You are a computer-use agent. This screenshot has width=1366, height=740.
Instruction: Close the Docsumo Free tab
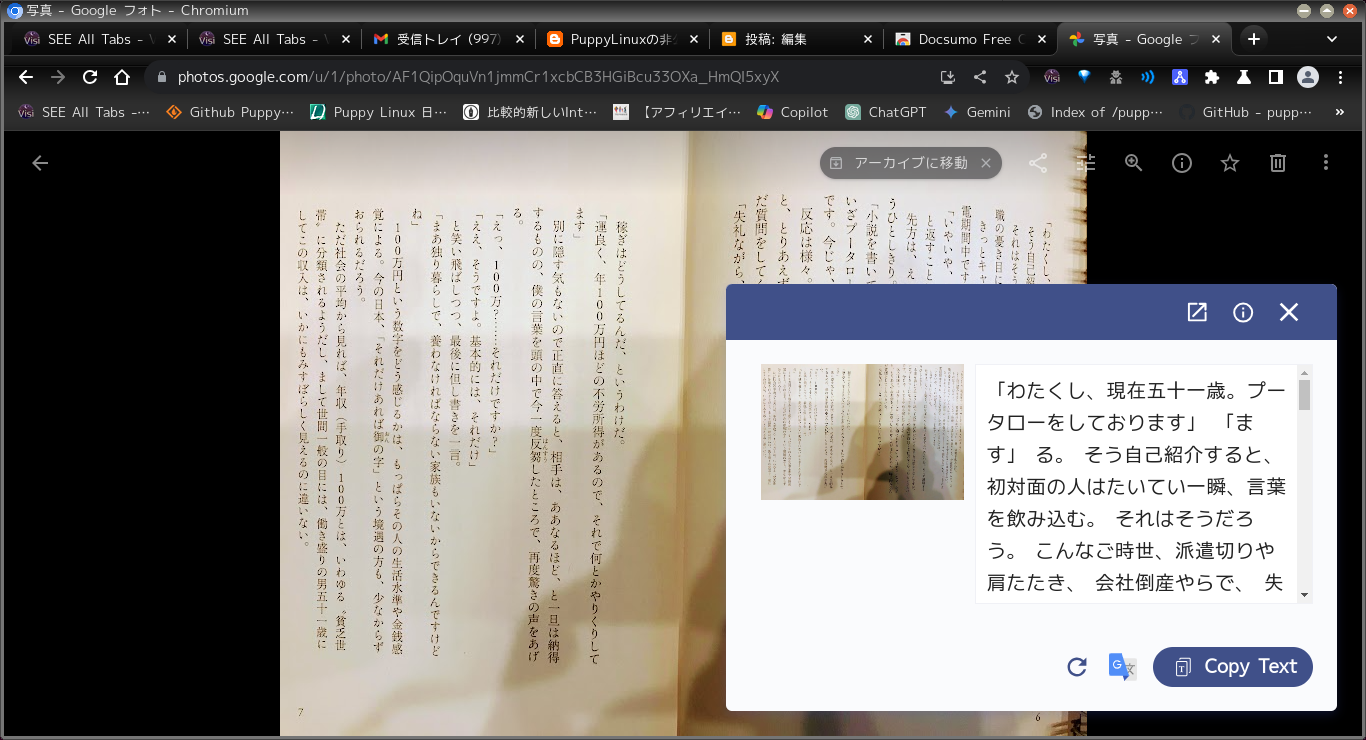(x=1042, y=39)
